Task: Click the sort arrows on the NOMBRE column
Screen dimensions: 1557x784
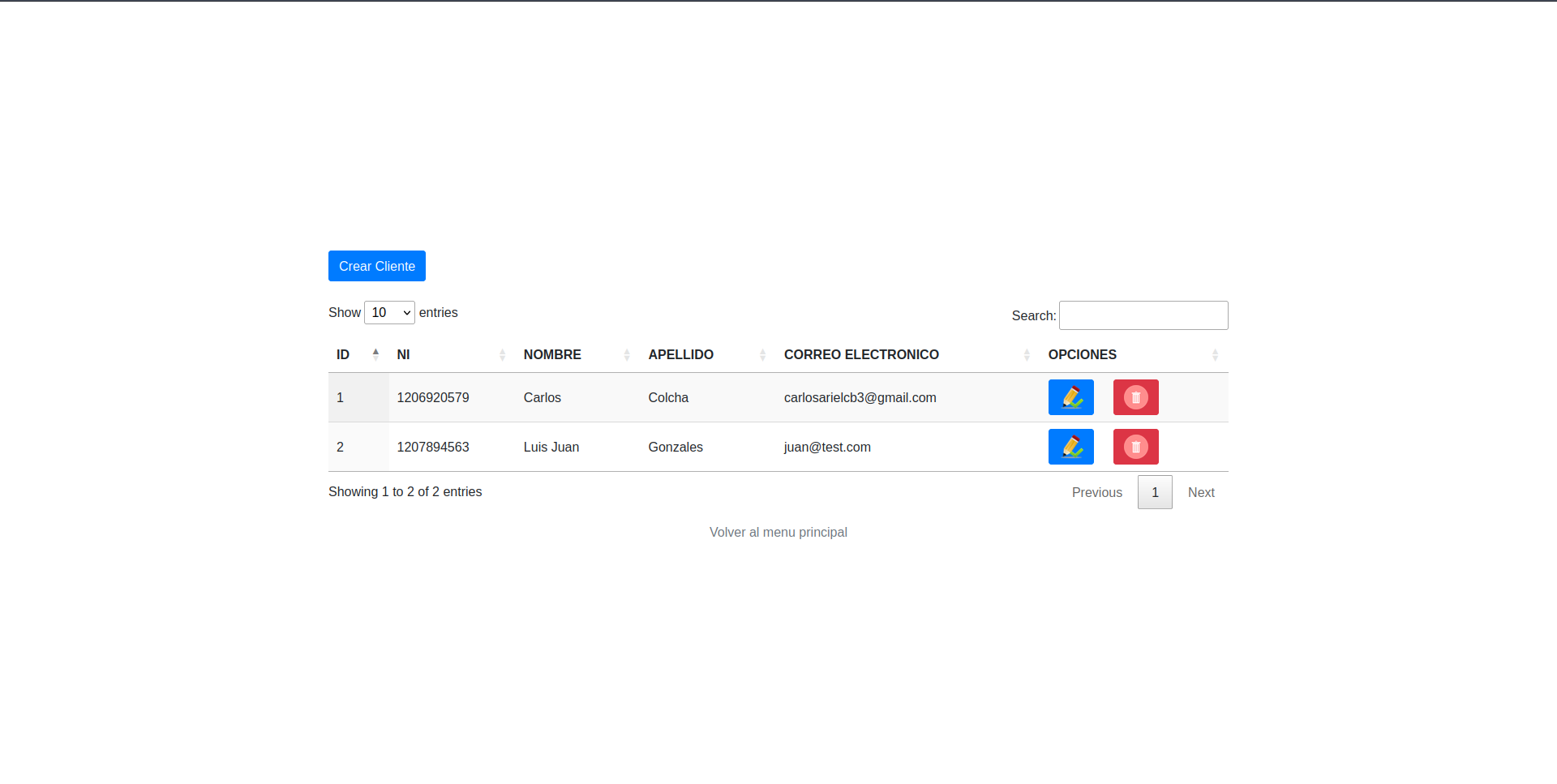Action: (627, 354)
